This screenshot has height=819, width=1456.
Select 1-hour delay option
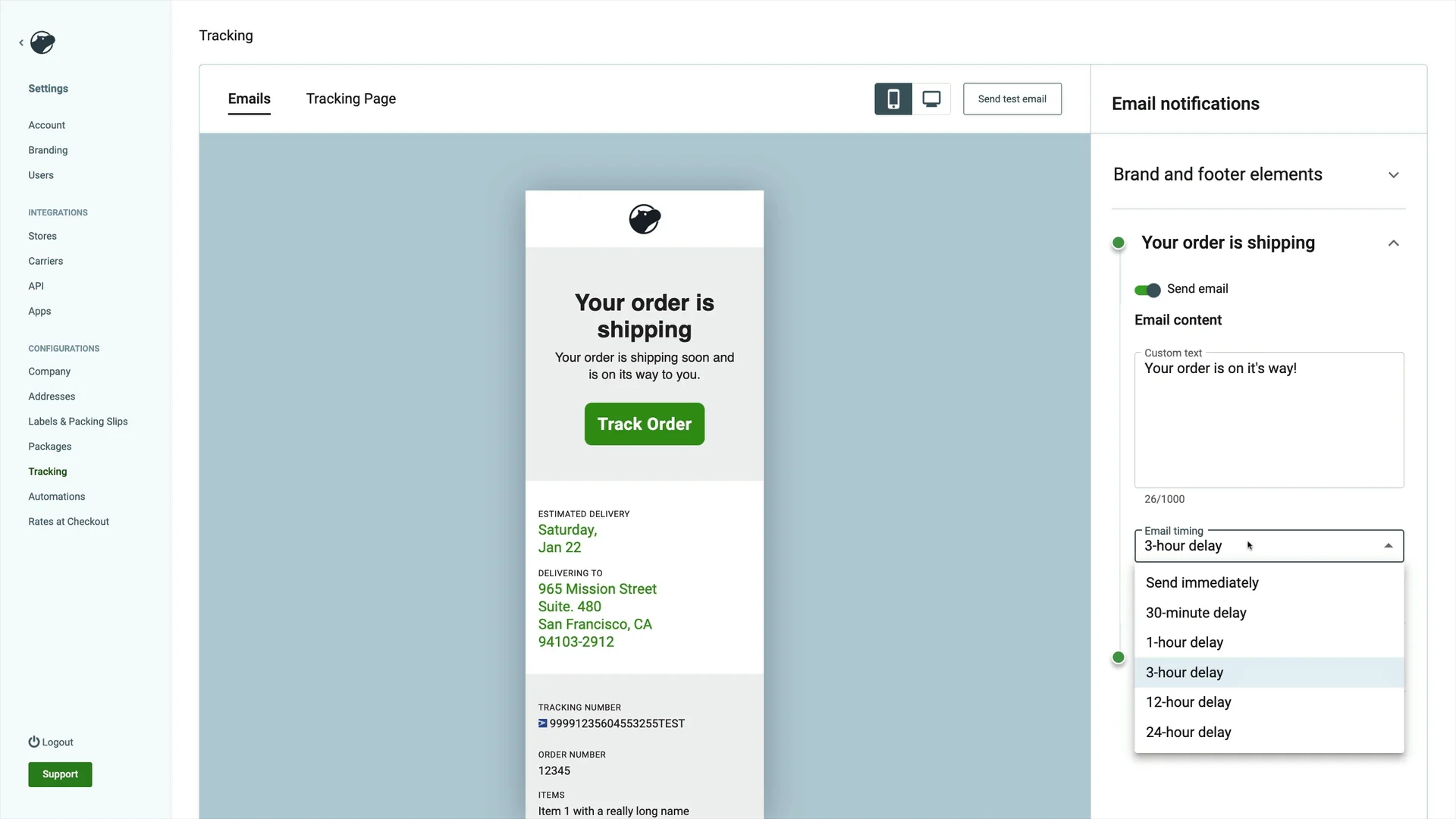(x=1184, y=642)
